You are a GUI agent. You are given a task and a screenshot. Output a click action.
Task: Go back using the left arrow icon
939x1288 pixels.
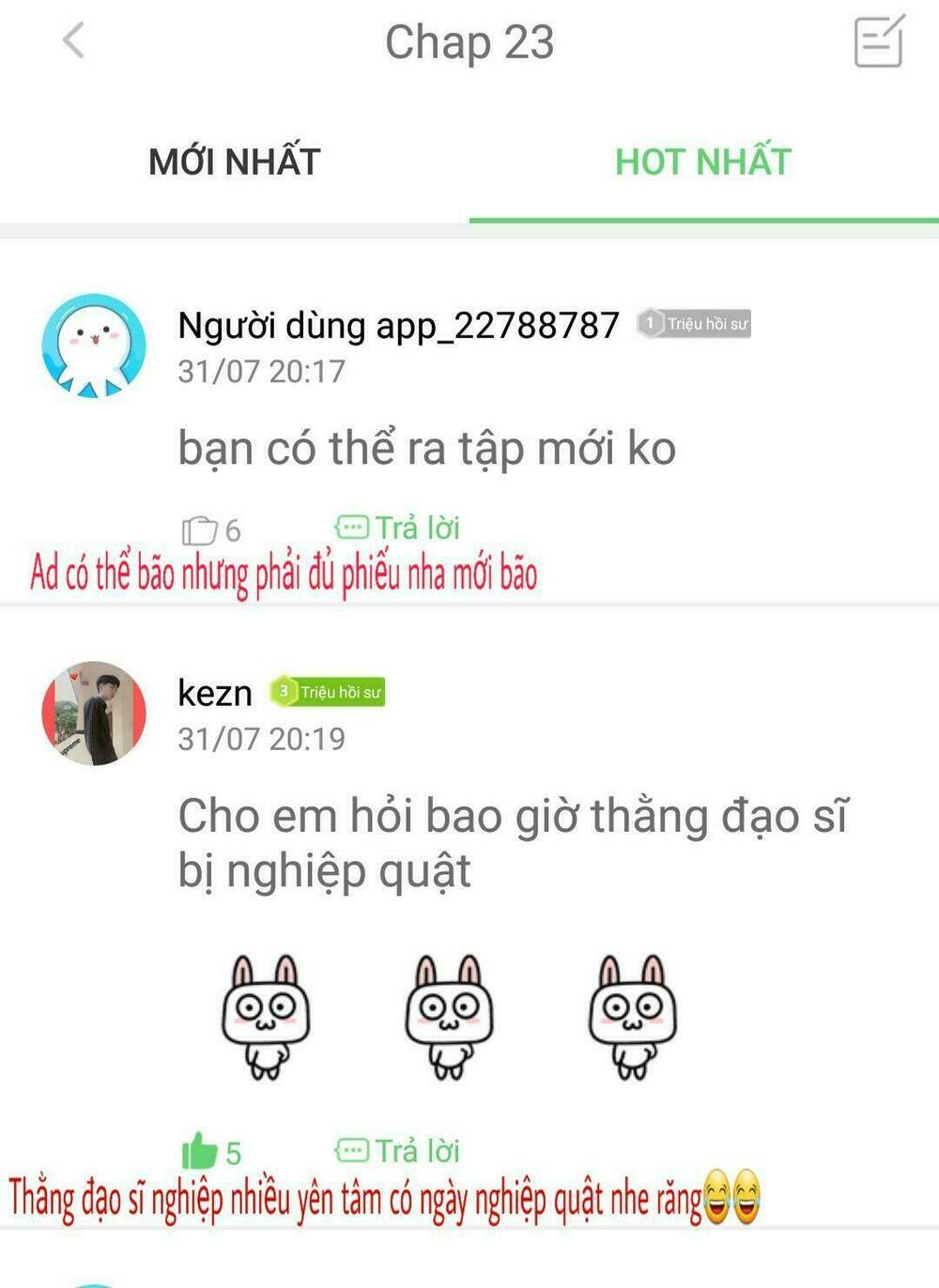[x=73, y=40]
